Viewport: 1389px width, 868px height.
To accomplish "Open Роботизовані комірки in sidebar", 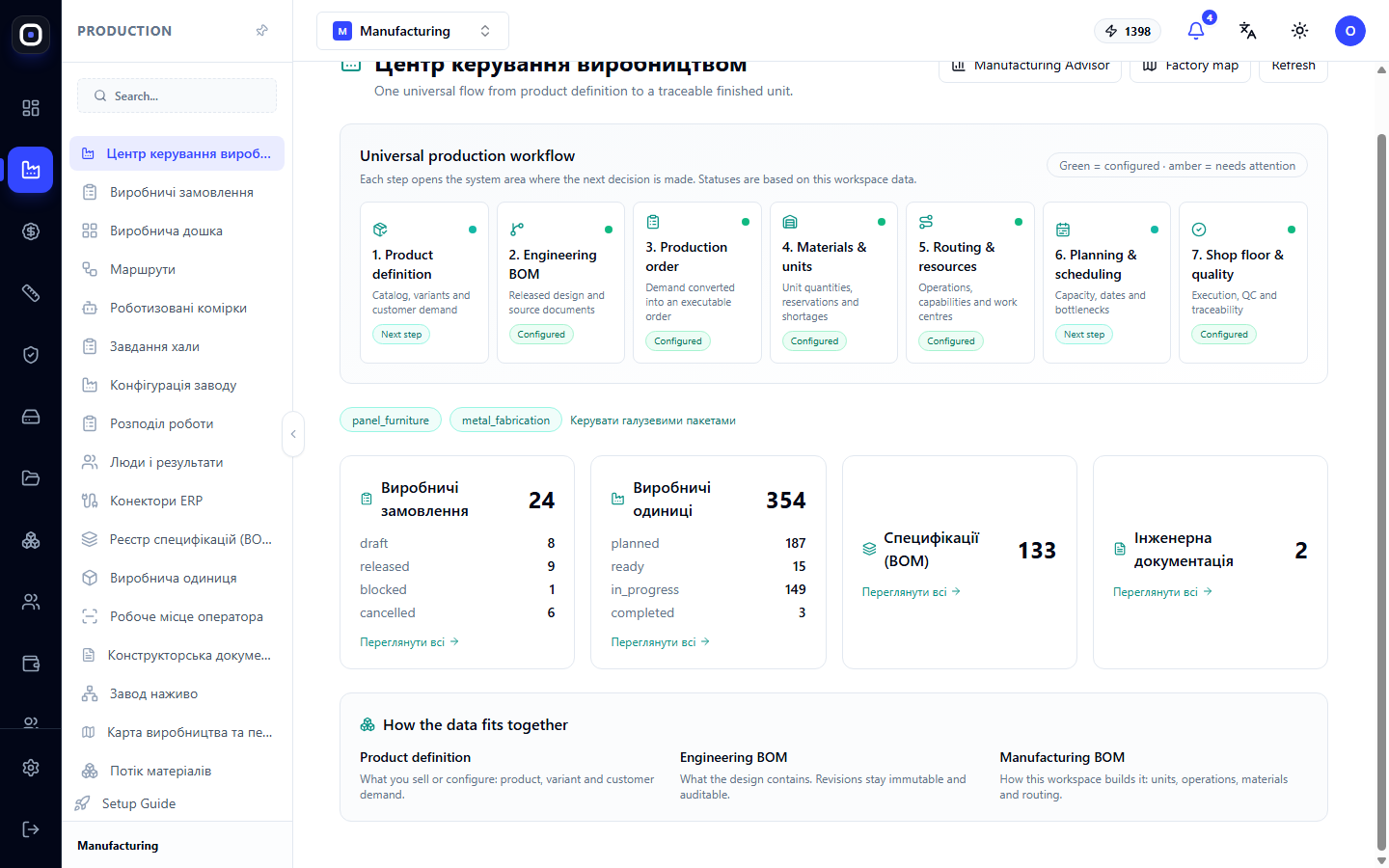I will tap(177, 308).
